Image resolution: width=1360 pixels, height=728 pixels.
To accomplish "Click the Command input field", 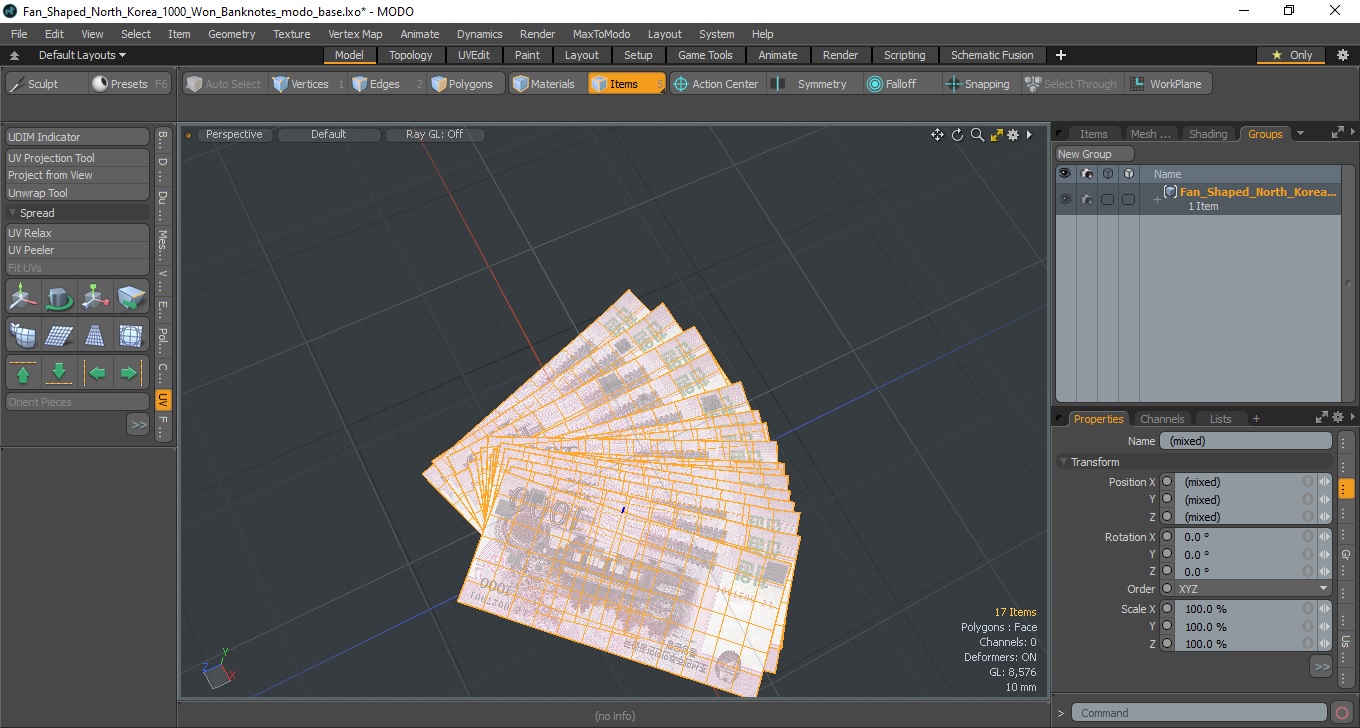I will [1200, 713].
